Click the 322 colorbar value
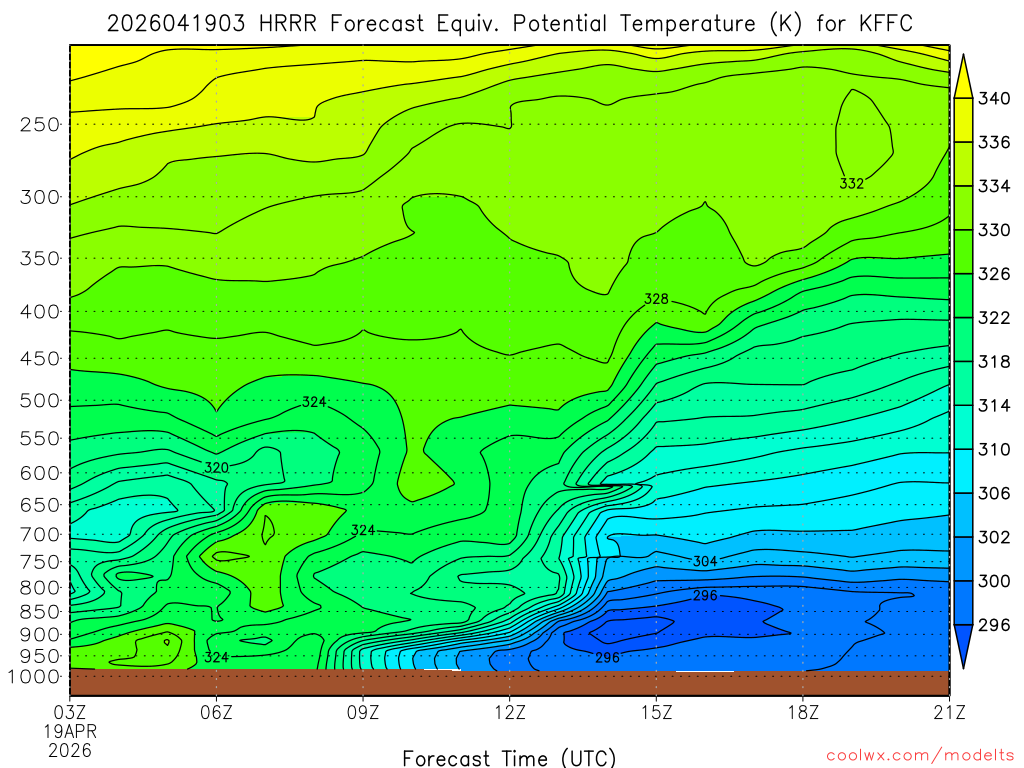Image resolution: width=1024 pixels, height=768 pixels. [994, 318]
